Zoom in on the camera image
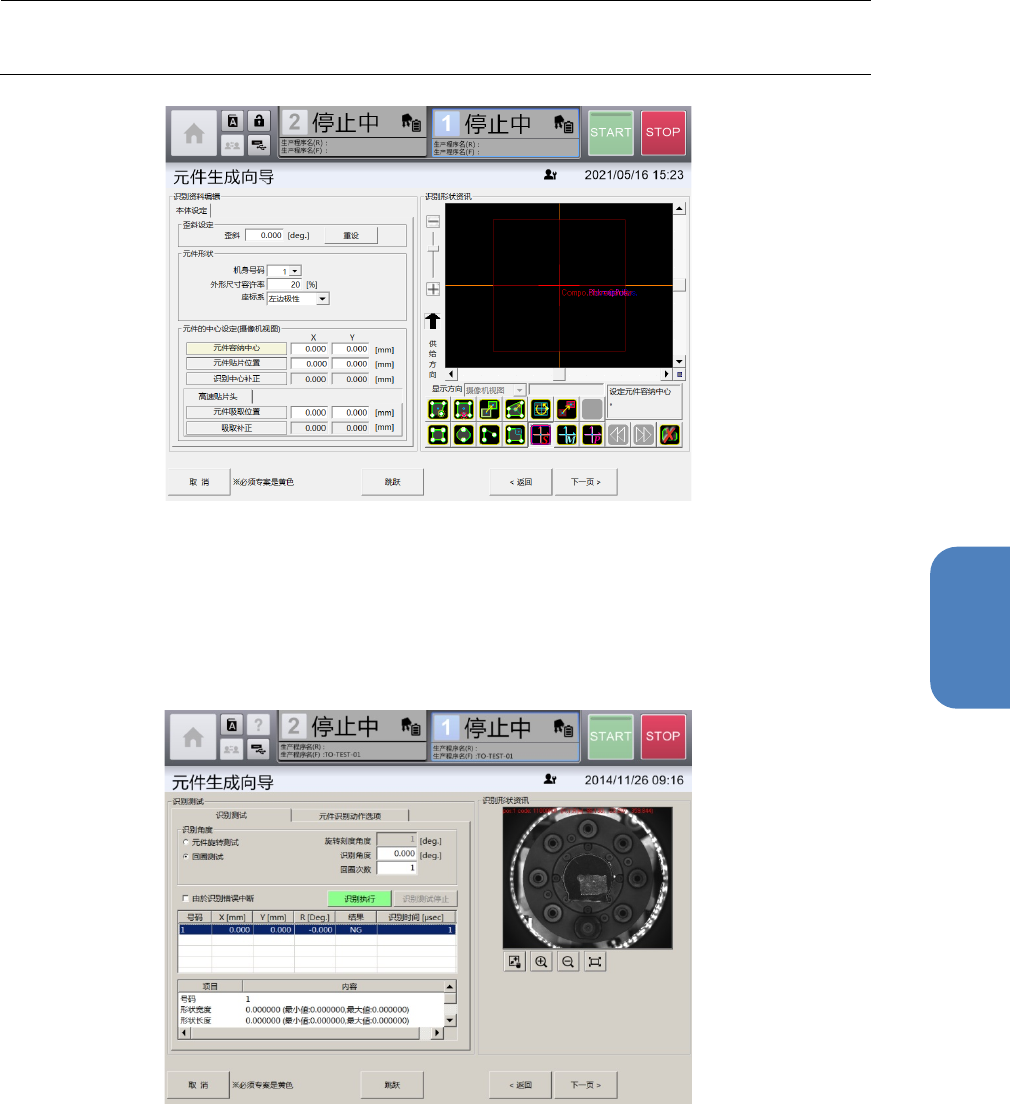The height and width of the screenshot is (1104, 1010). click(541, 962)
